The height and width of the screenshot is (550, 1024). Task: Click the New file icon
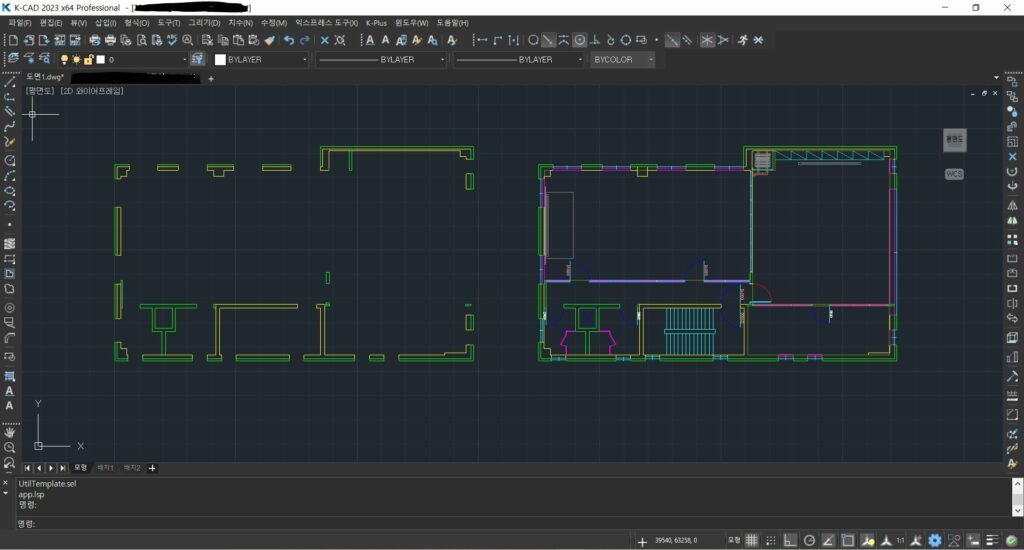point(13,40)
